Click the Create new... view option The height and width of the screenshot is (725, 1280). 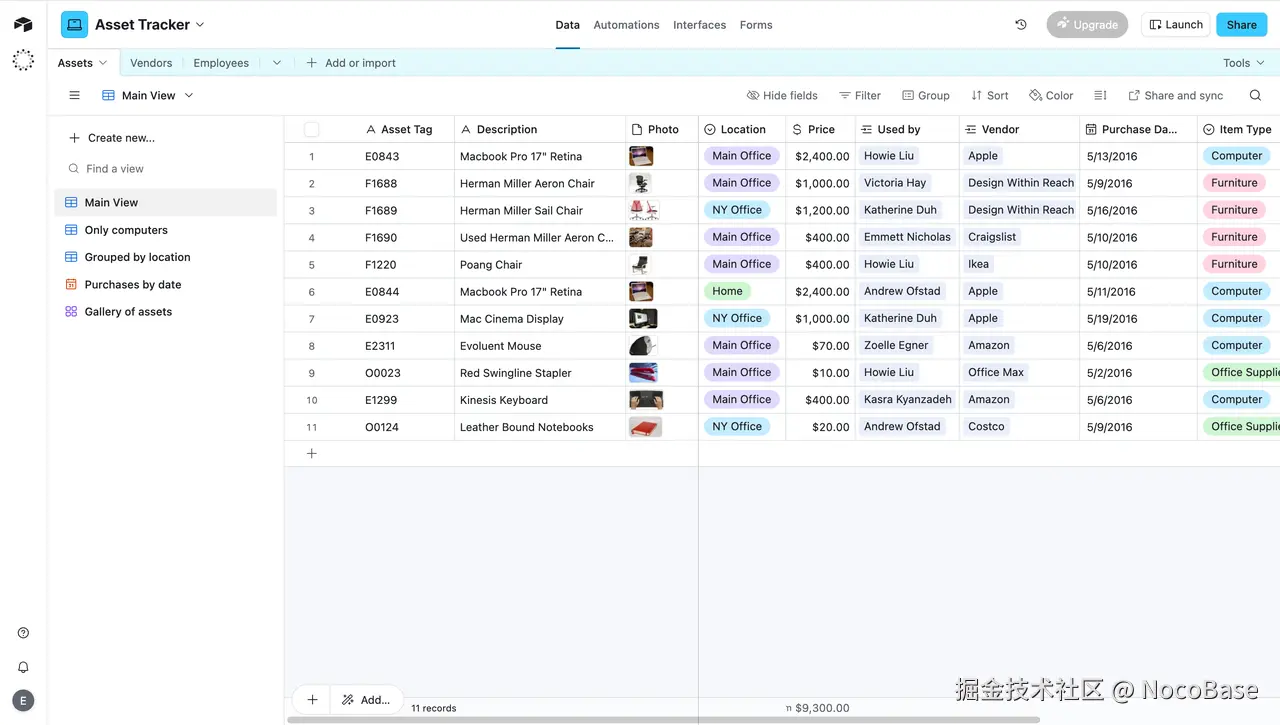[111, 138]
